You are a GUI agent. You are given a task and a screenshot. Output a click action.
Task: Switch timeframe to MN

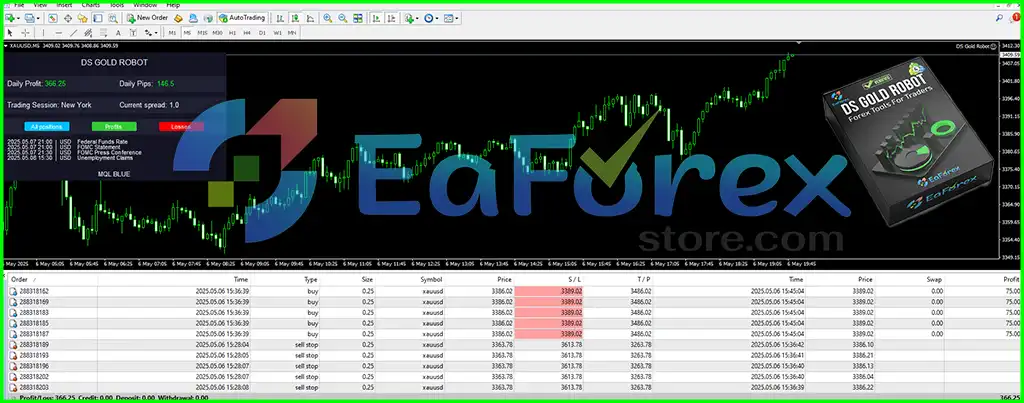[292, 33]
